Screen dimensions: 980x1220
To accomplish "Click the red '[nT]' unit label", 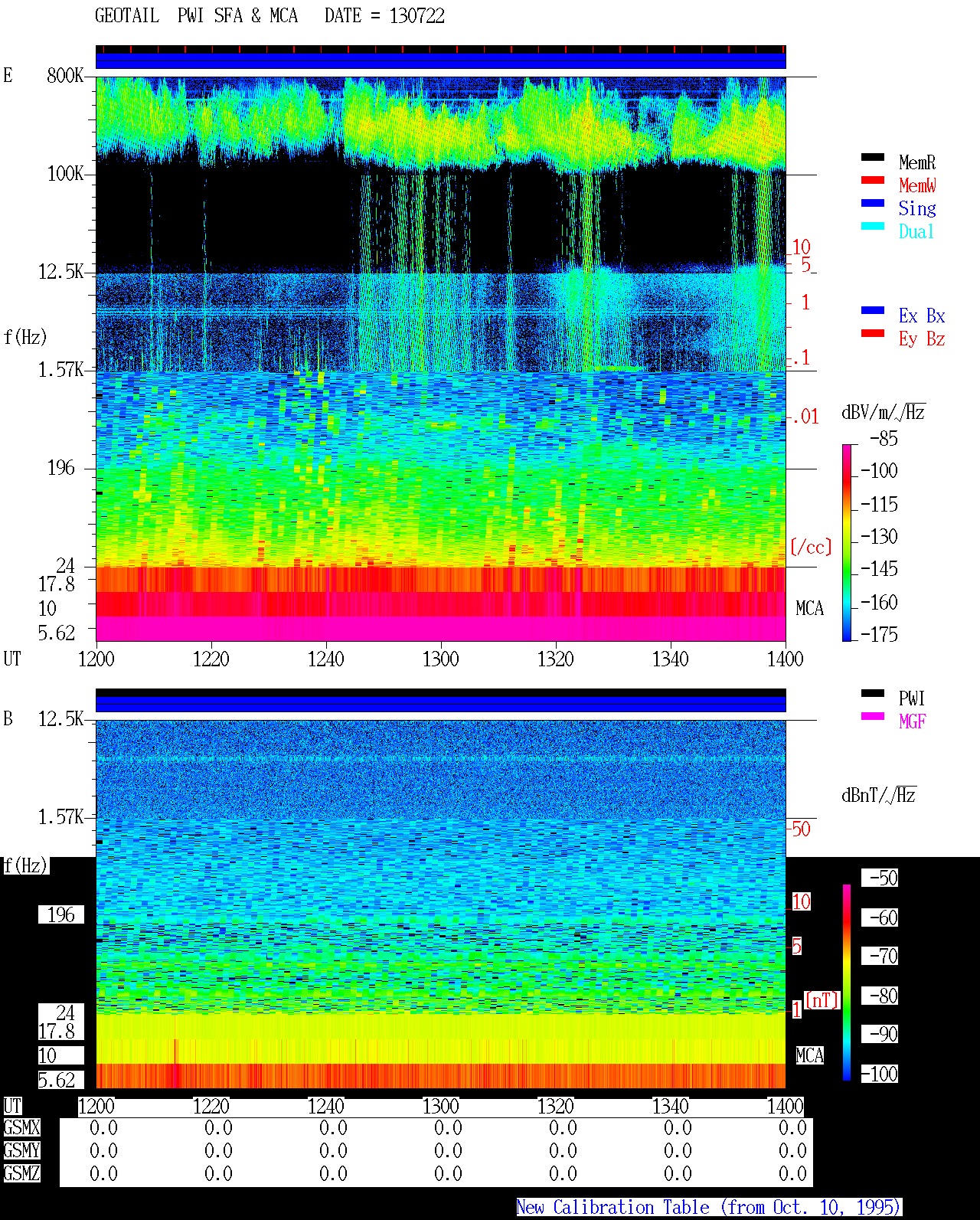I will point(822,1000).
